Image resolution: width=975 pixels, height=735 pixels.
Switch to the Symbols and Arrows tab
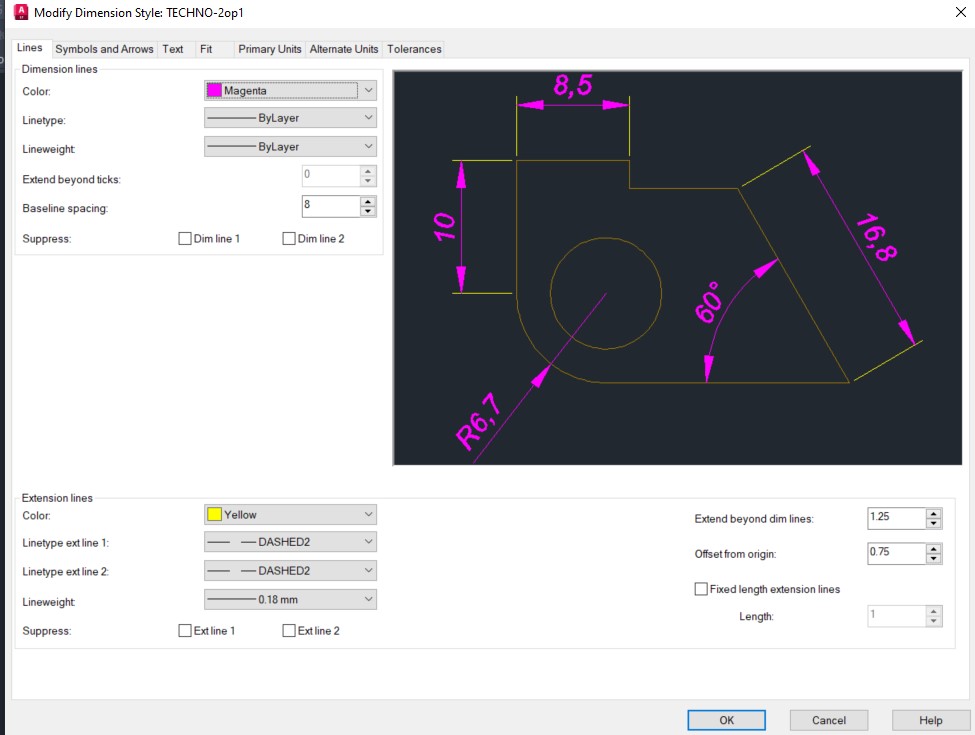pos(104,48)
